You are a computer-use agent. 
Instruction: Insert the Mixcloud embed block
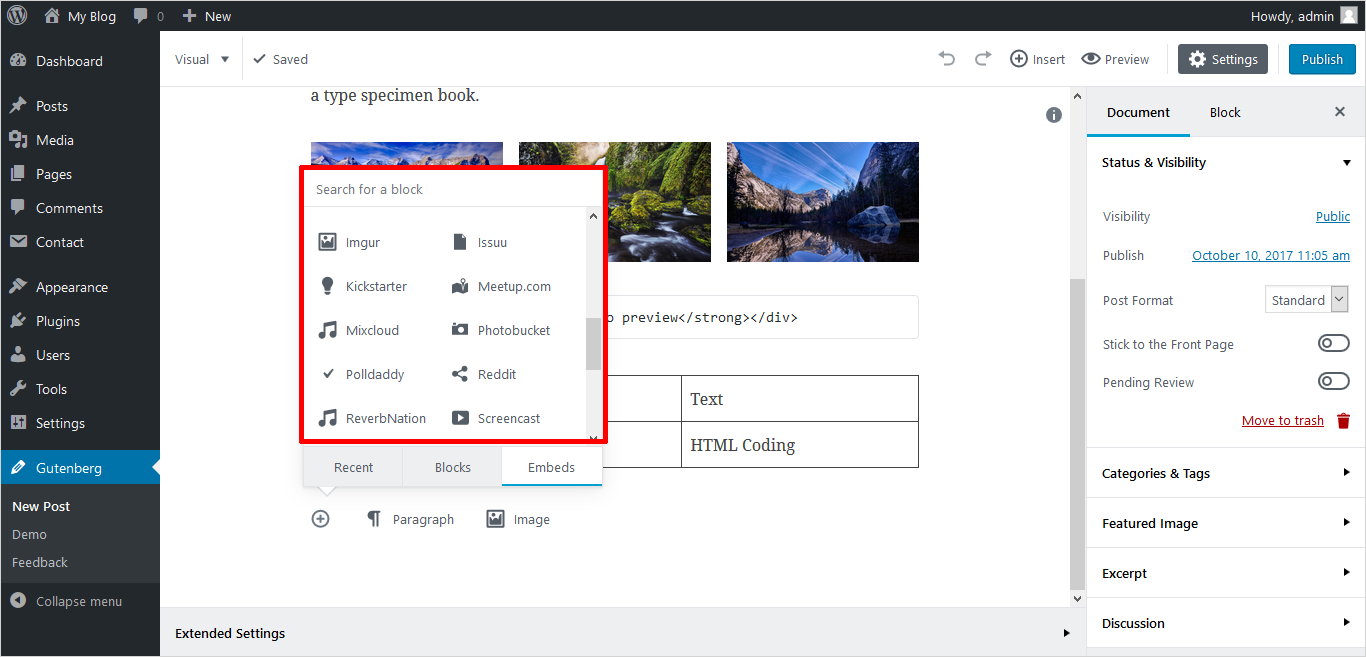pos(360,330)
